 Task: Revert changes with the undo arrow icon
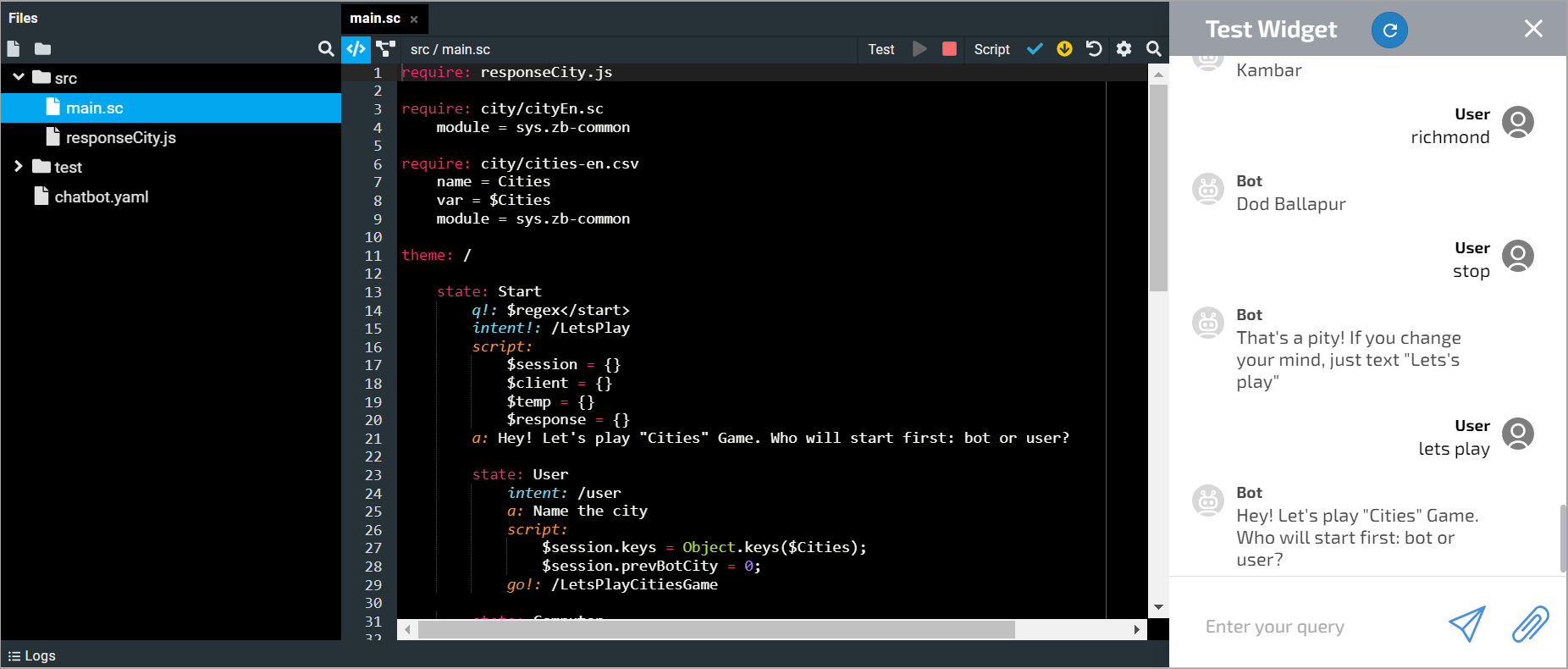(x=1094, y=49)
